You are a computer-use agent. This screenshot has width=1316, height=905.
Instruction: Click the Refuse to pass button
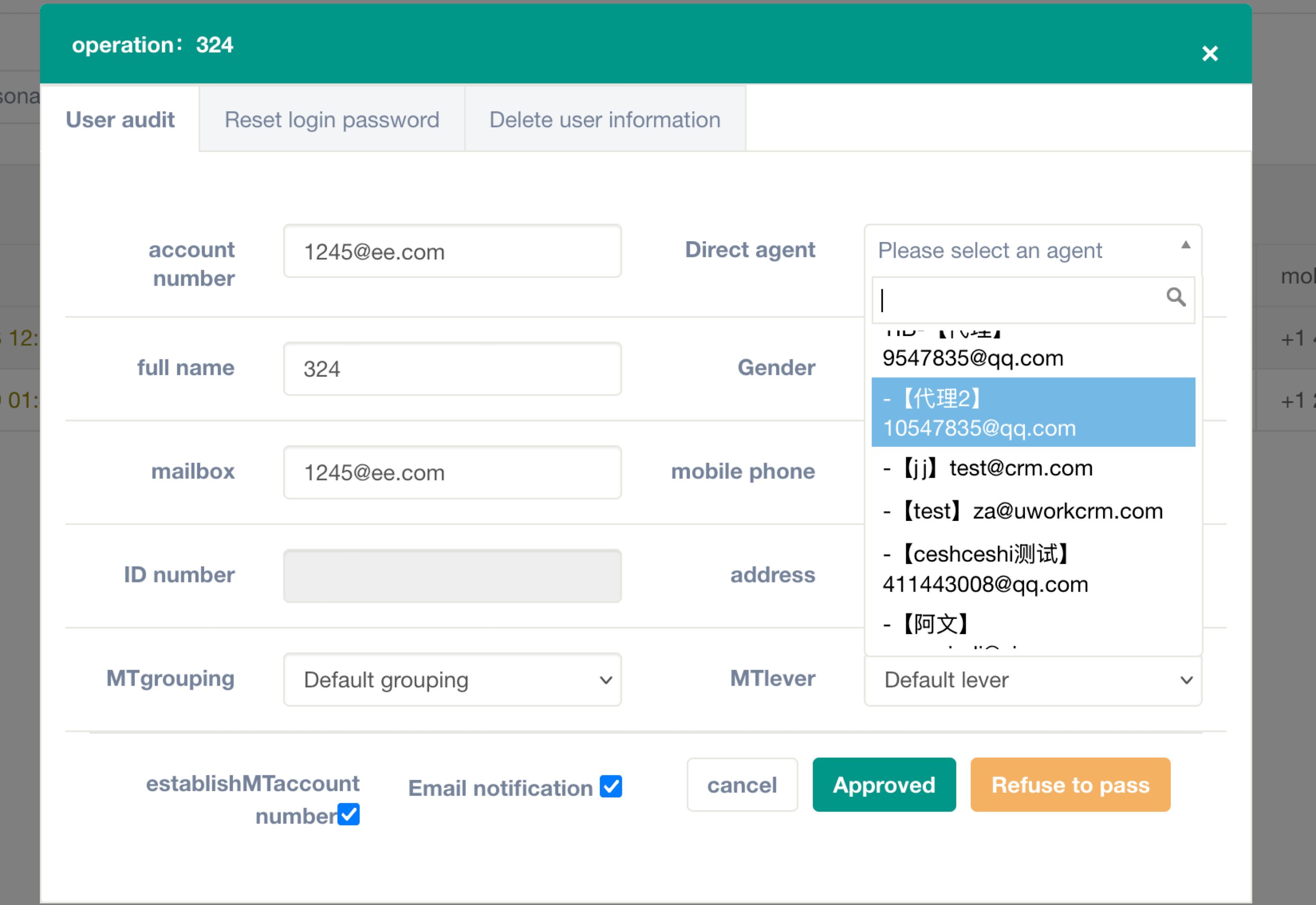click(x=1070, y=785)
